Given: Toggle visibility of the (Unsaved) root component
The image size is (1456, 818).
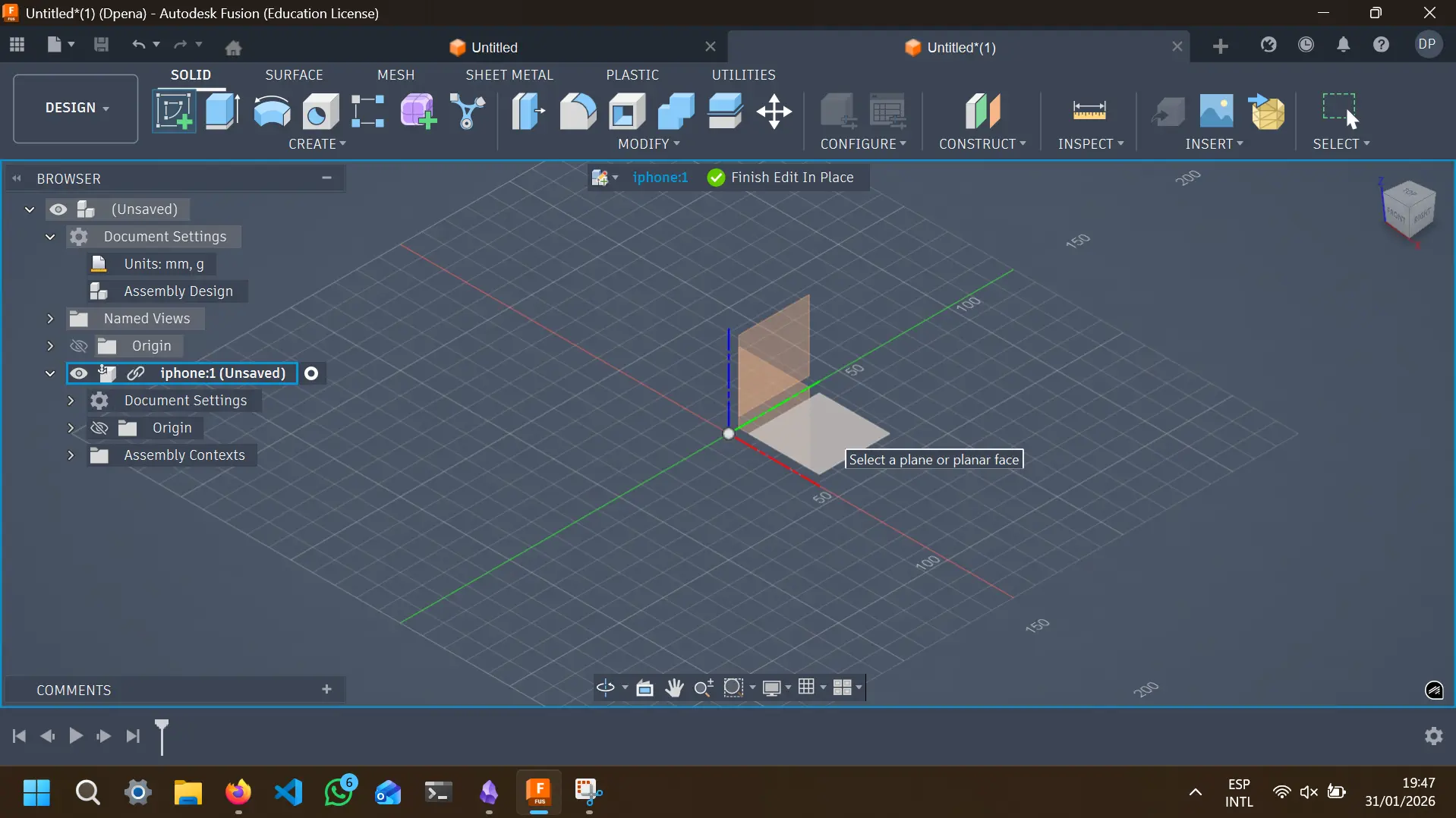Looking at the screenshot, I should pyautogui.click(x=58, y=209).
